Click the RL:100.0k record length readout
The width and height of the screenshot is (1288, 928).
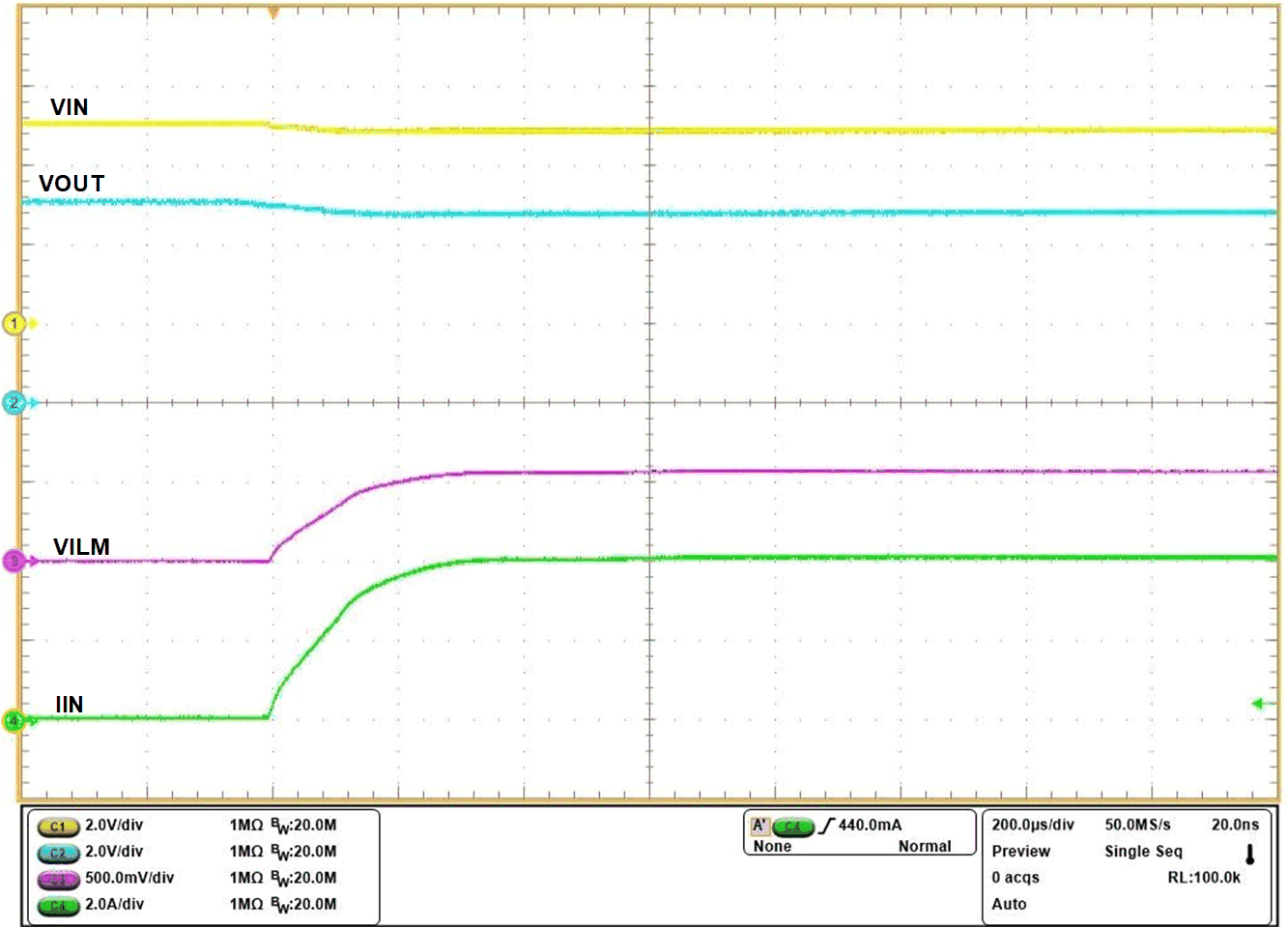pos(1204,878)
